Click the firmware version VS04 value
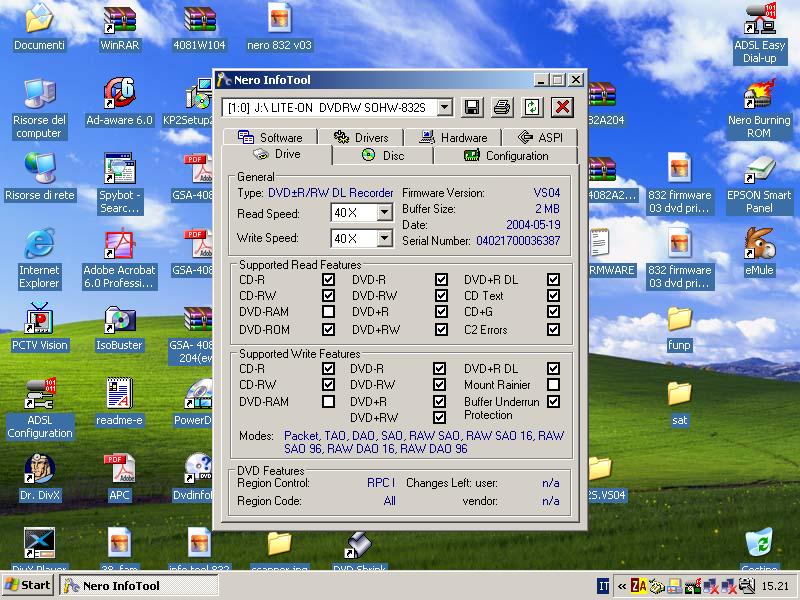This screenshot has width=800, height=600. 547,193
